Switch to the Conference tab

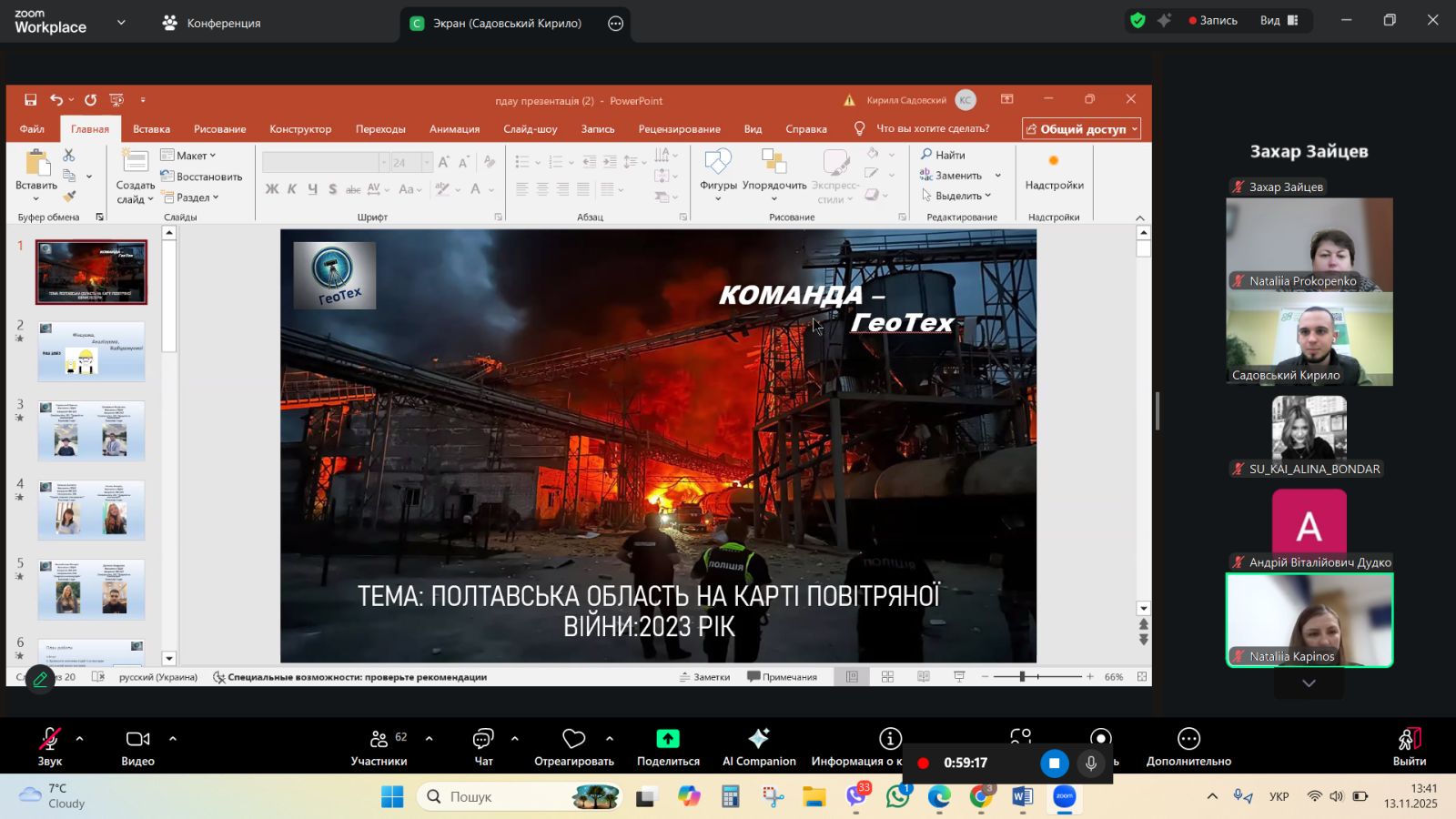(x=212, y=23)
